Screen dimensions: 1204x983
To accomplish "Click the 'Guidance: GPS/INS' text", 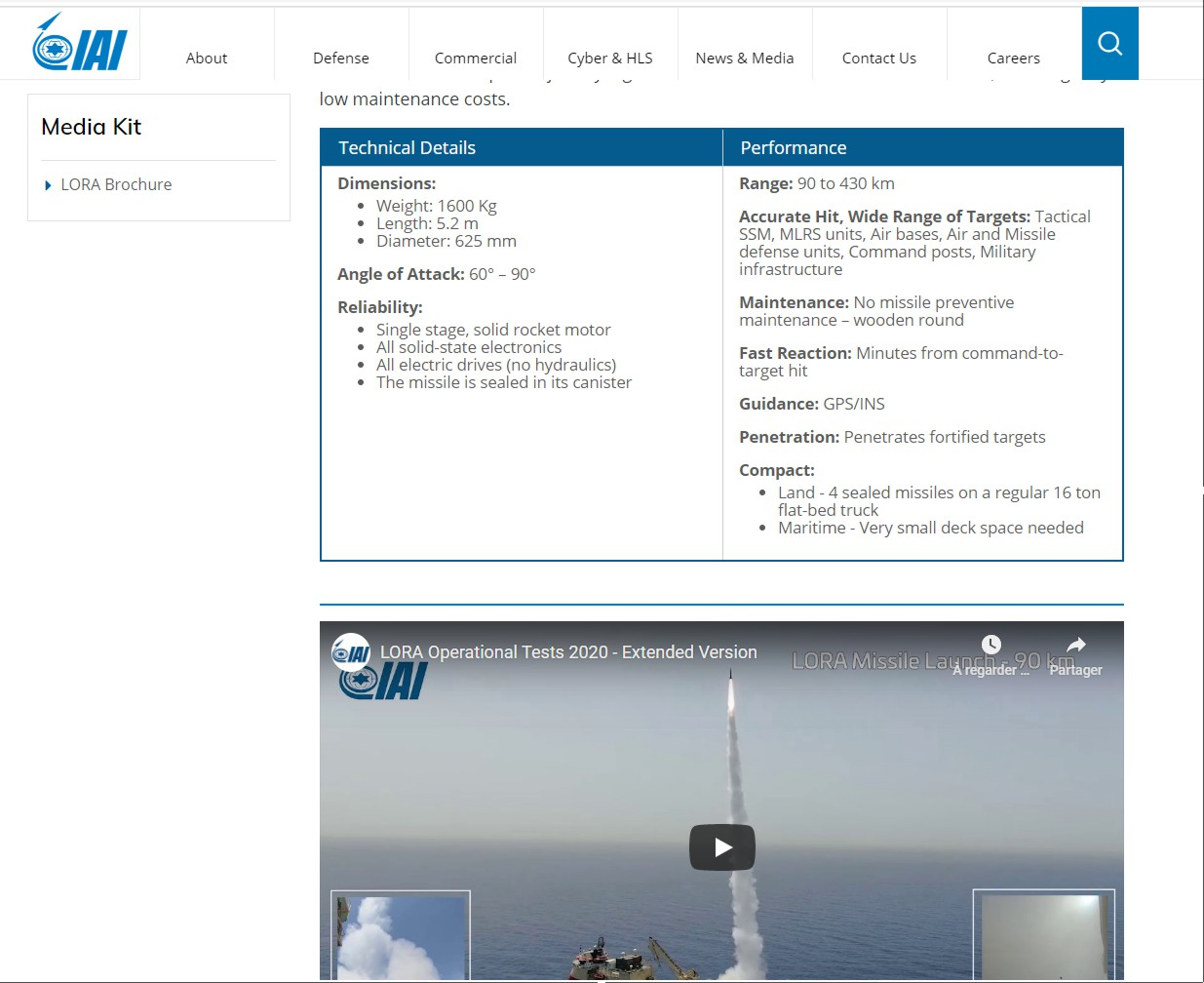I will tap(812, 404).
